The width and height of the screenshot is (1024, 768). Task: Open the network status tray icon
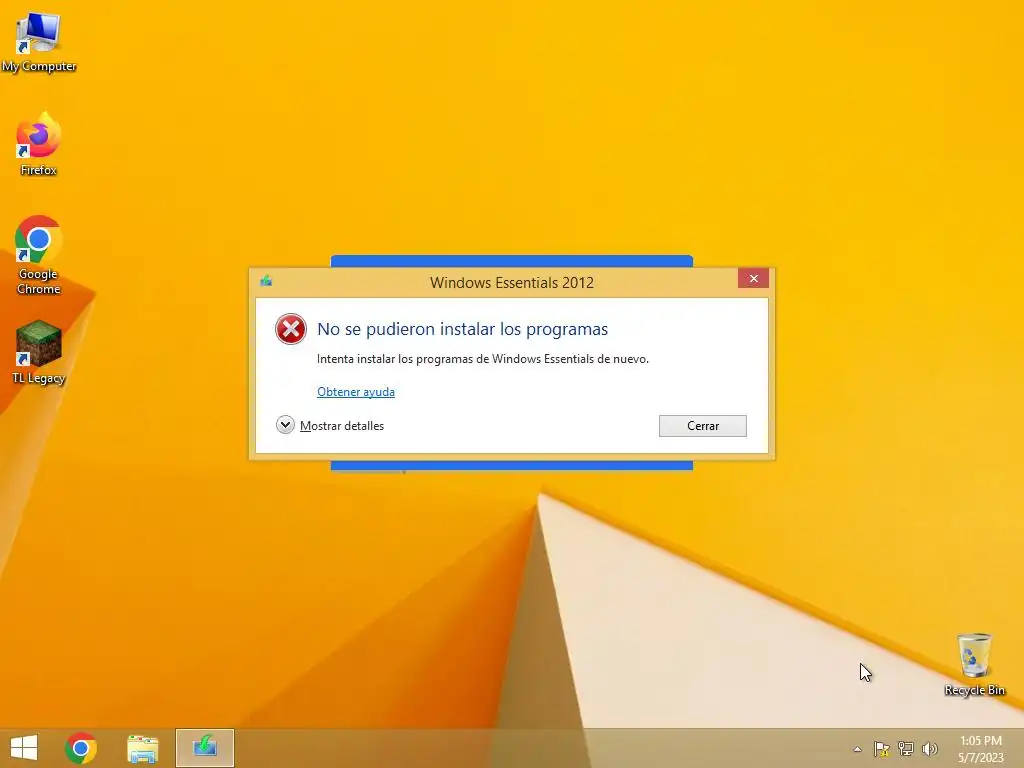coord(906,748)
